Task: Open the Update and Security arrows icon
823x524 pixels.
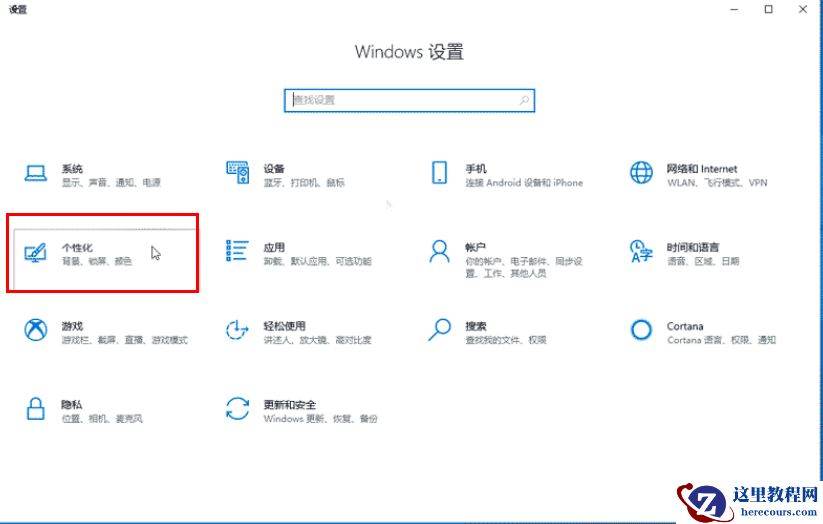Action: pos(237,408)
